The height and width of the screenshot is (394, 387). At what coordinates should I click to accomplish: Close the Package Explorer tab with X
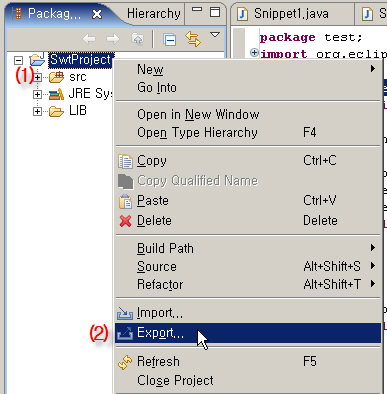pos(97,14)
